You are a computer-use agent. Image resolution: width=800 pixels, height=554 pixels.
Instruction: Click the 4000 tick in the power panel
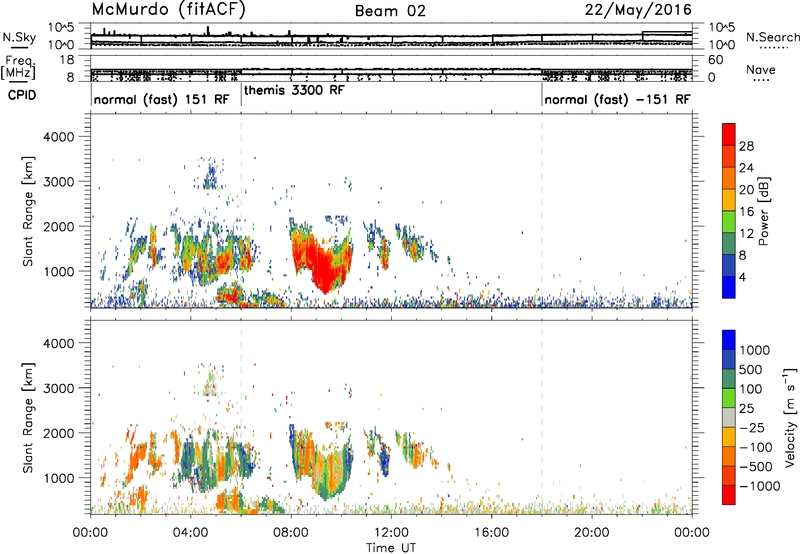pyautogui.click(x=58, y=137)
